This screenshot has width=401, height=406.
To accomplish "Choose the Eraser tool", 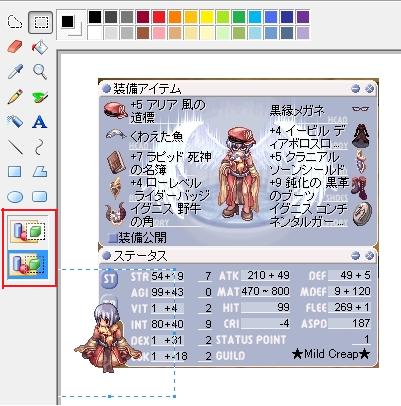I will click(15, 47).
